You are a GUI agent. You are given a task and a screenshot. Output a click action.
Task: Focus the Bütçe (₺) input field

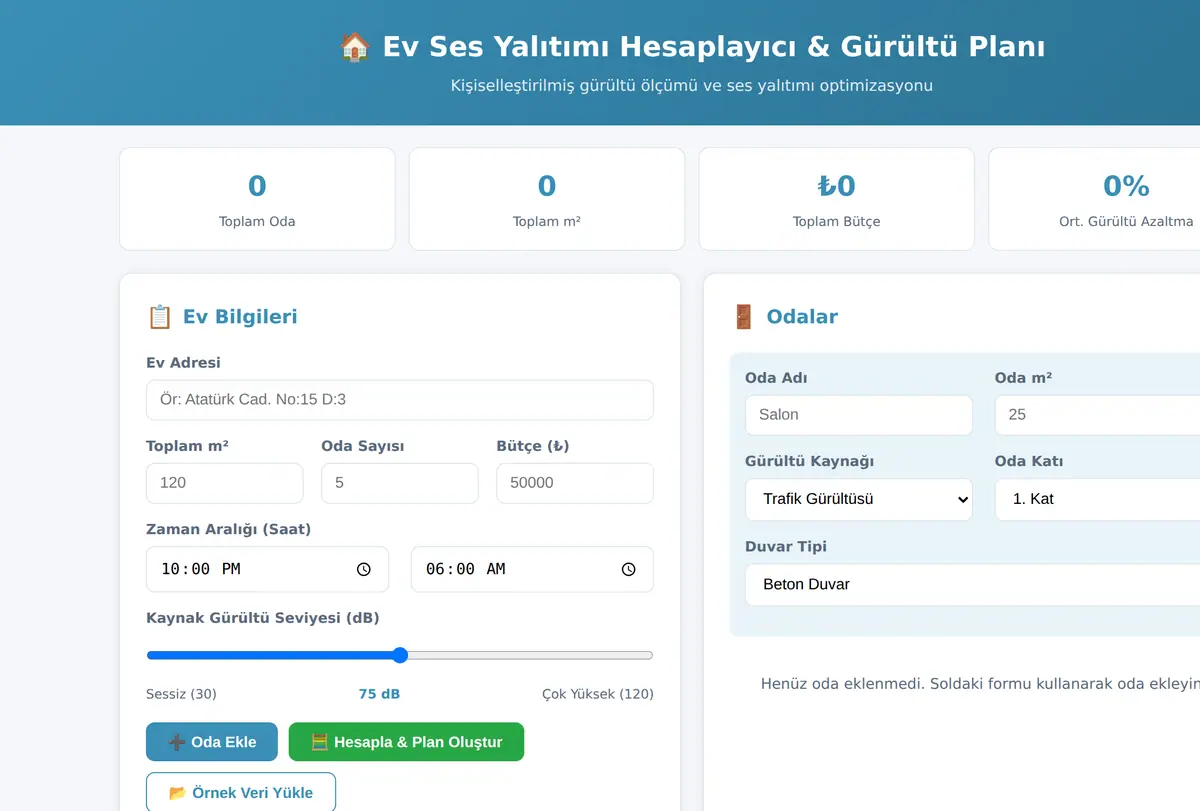575,483
